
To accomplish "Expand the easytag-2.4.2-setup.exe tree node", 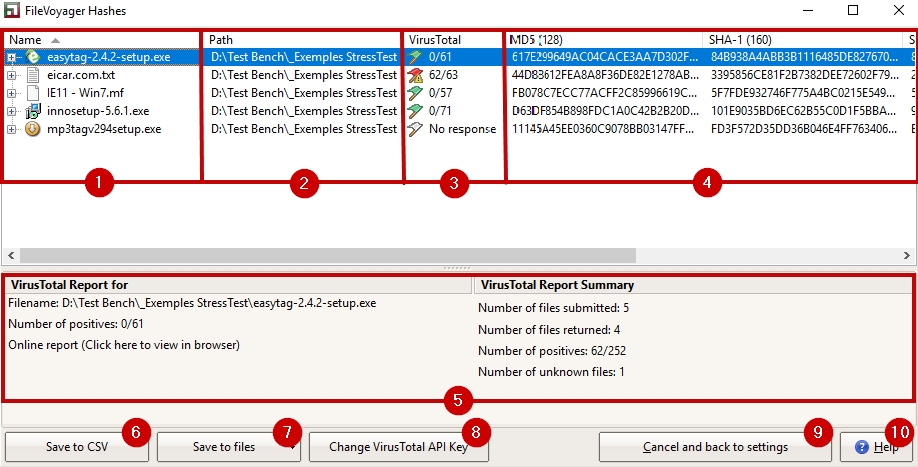I will pyautogui.click(x=12, y=58).
